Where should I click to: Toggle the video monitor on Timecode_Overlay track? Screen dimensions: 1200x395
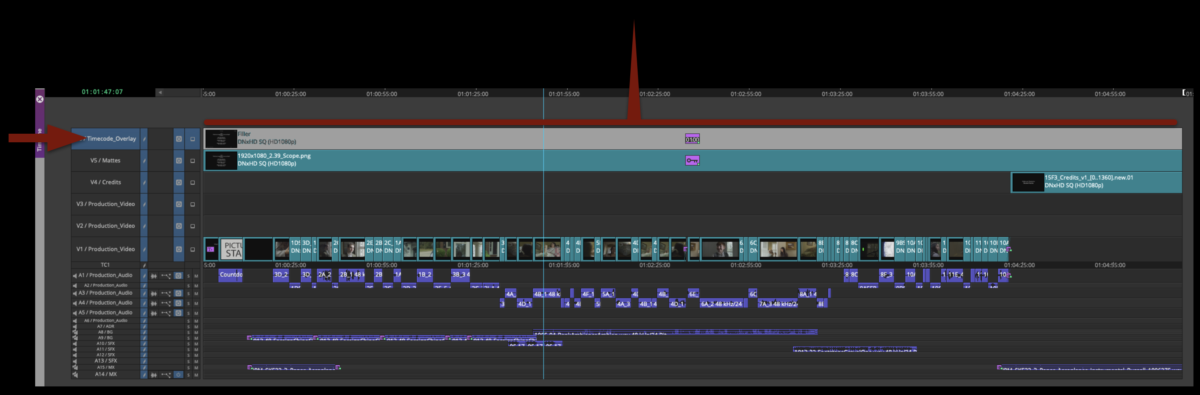click(x=193, y=139)
